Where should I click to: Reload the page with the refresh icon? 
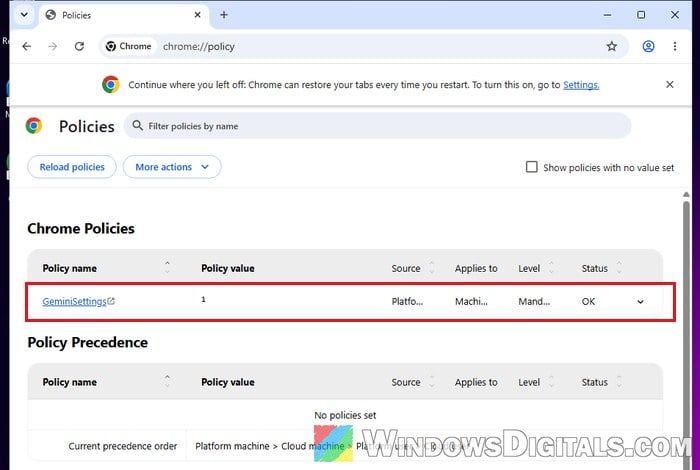(79, 46)
